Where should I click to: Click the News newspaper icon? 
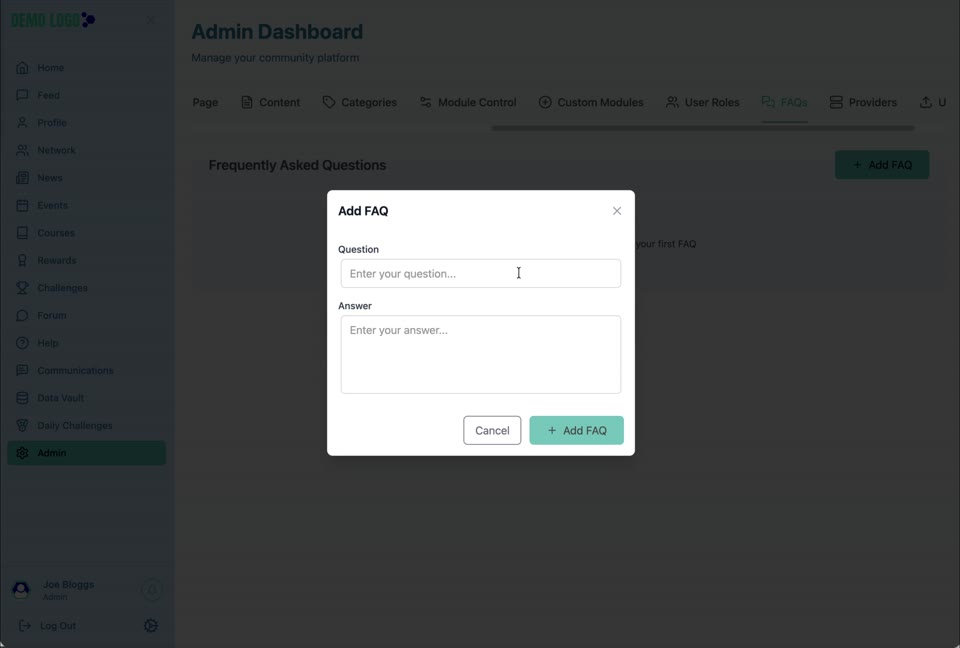pyautogui.click(x=22, y=178)
